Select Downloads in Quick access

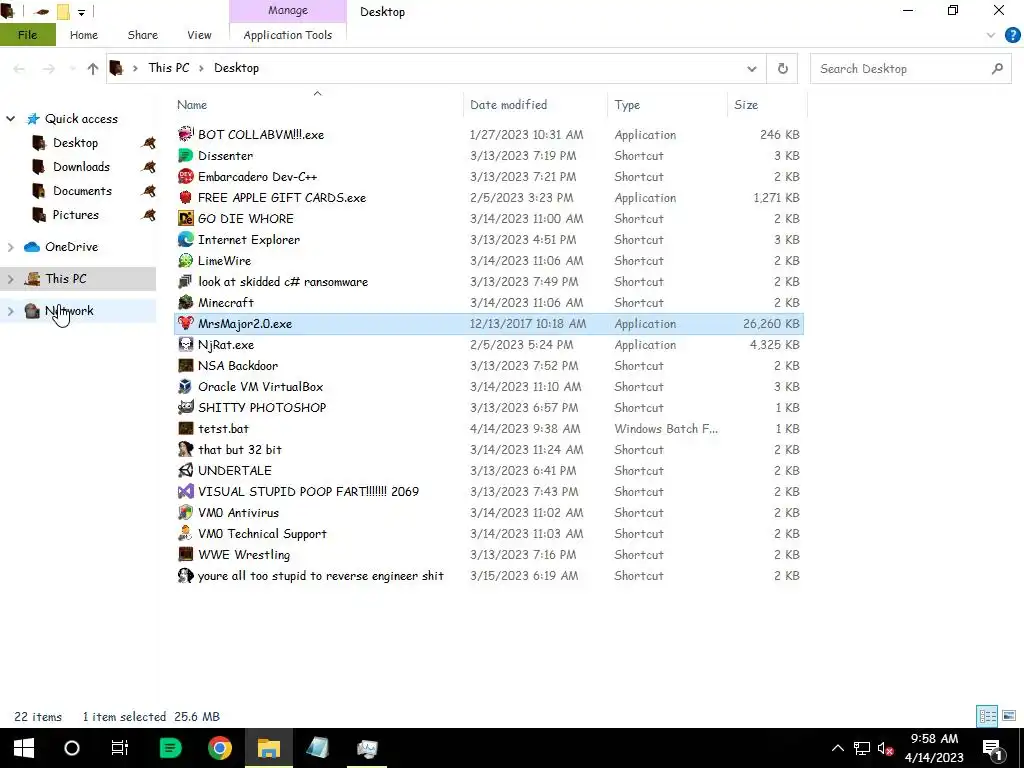(81, 167)
